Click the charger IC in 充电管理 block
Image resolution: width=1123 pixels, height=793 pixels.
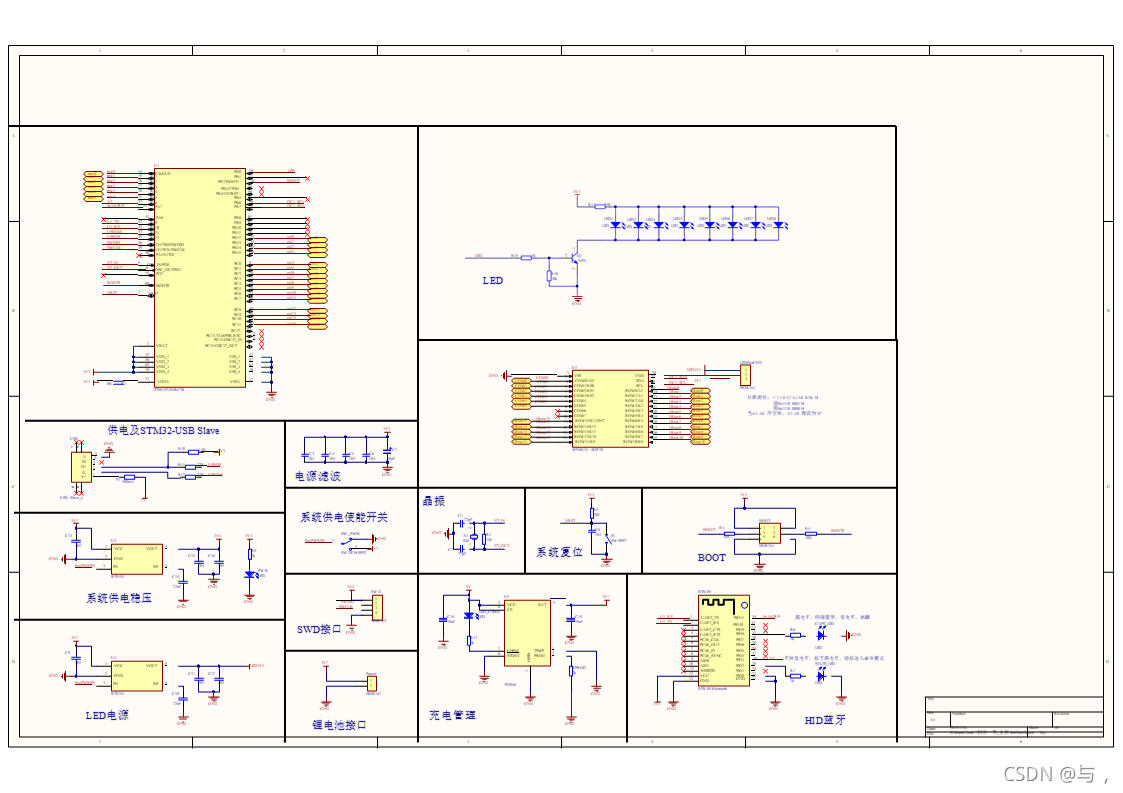(527, 633)
